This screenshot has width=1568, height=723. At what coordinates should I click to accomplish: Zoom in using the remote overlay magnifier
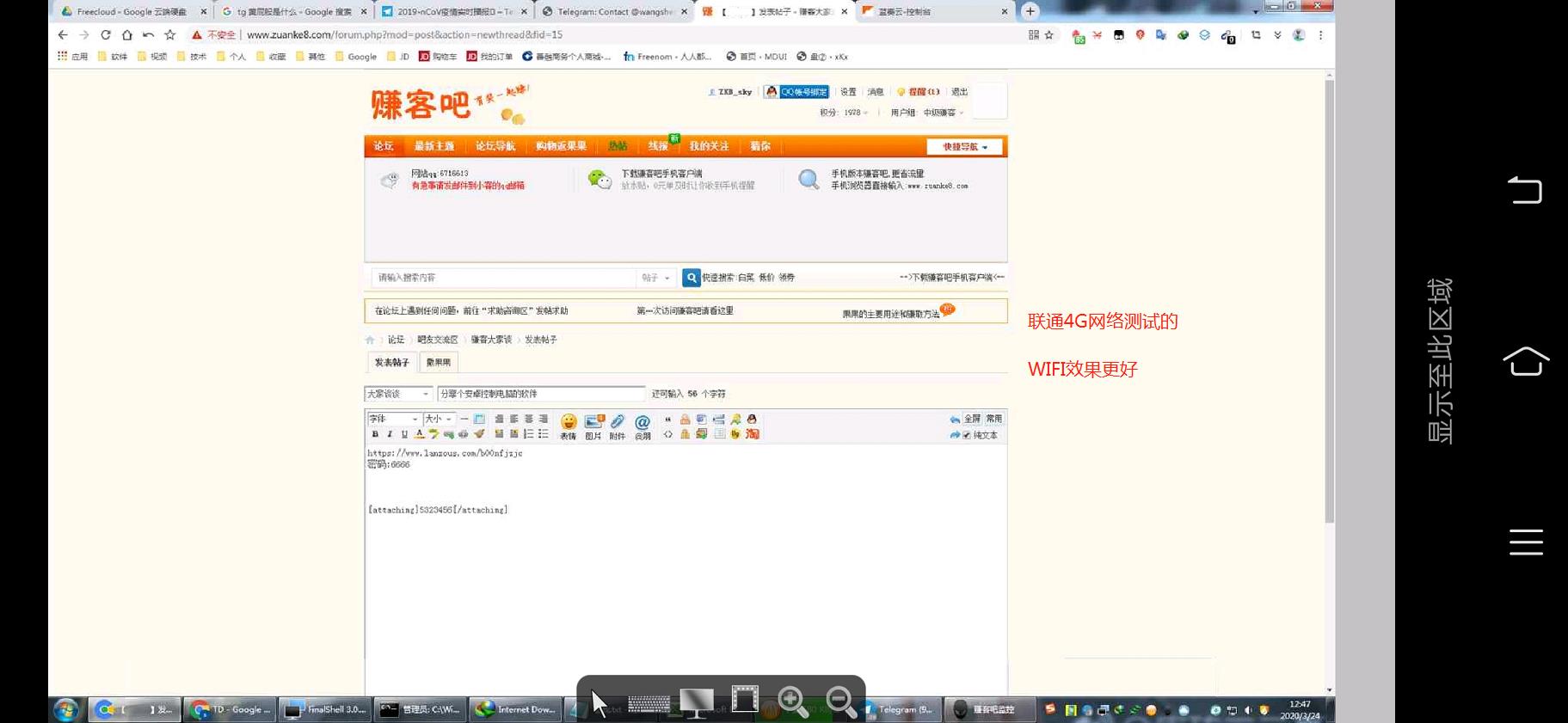pyautogui.click(x=793, y=702)
